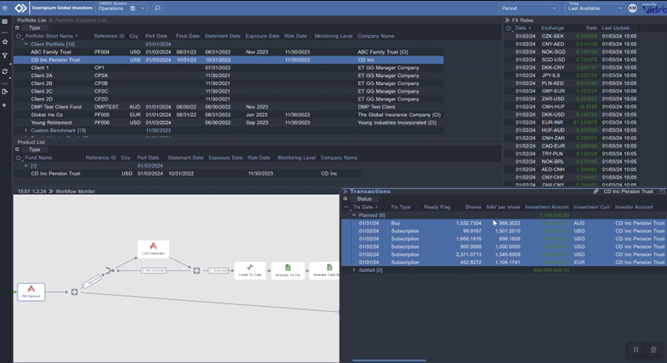Select the PM Approval workflow node

tap(31, 292)
